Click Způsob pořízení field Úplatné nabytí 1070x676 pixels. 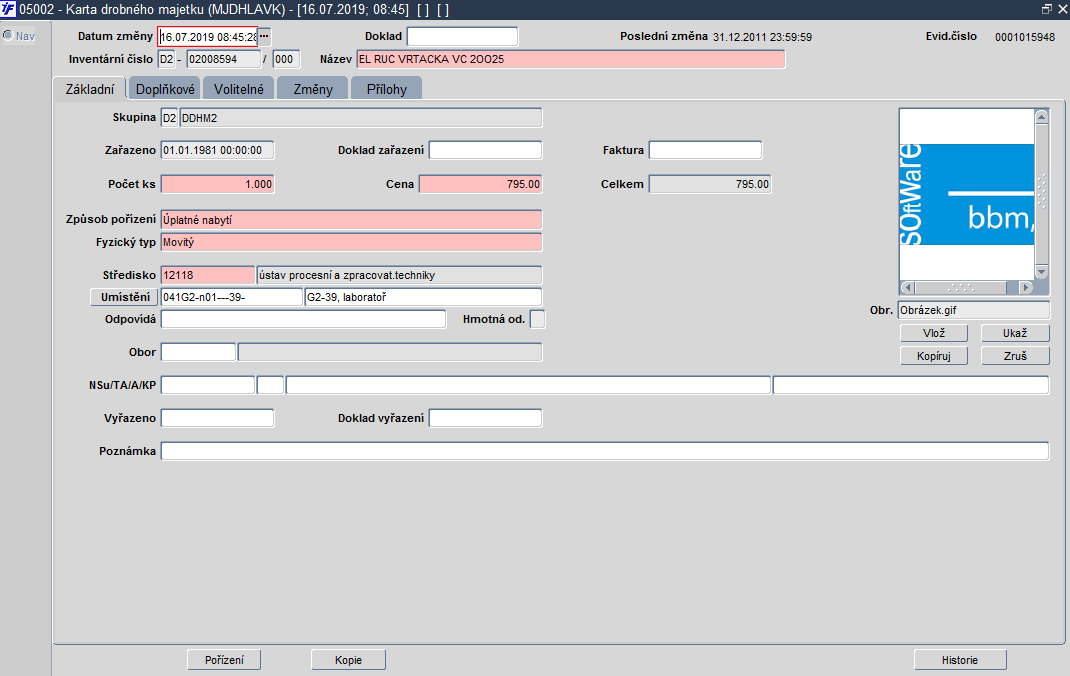351,220
